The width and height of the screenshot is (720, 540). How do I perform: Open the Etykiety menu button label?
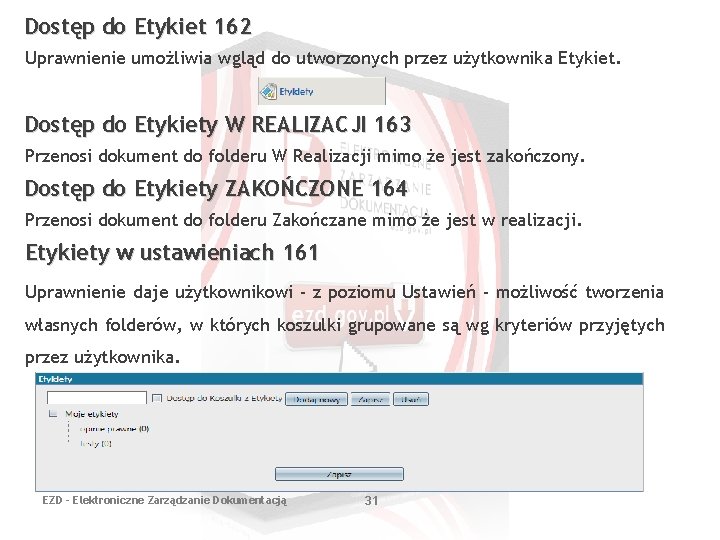coord(296,92)
